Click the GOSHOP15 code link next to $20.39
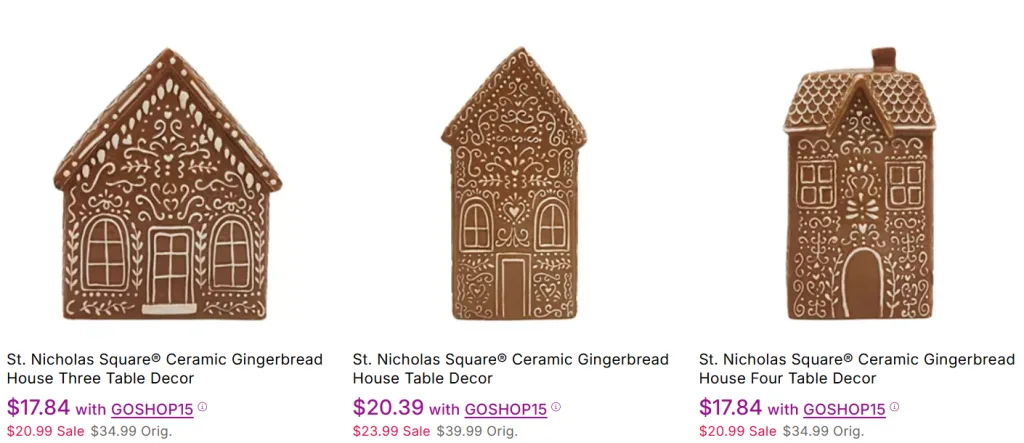 505,409
